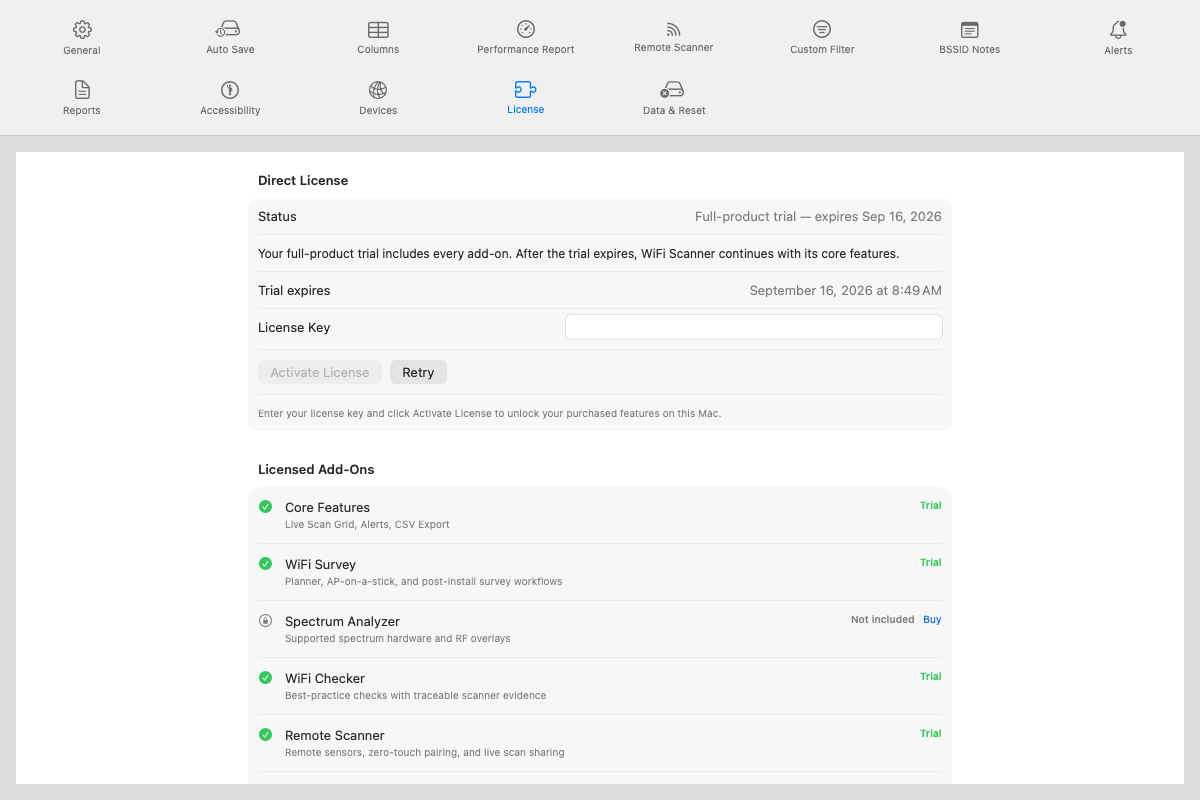Click the 'Not included' label for Spectrum Analyzer
Screen dimensions: 1200x800
pos(883,620)
